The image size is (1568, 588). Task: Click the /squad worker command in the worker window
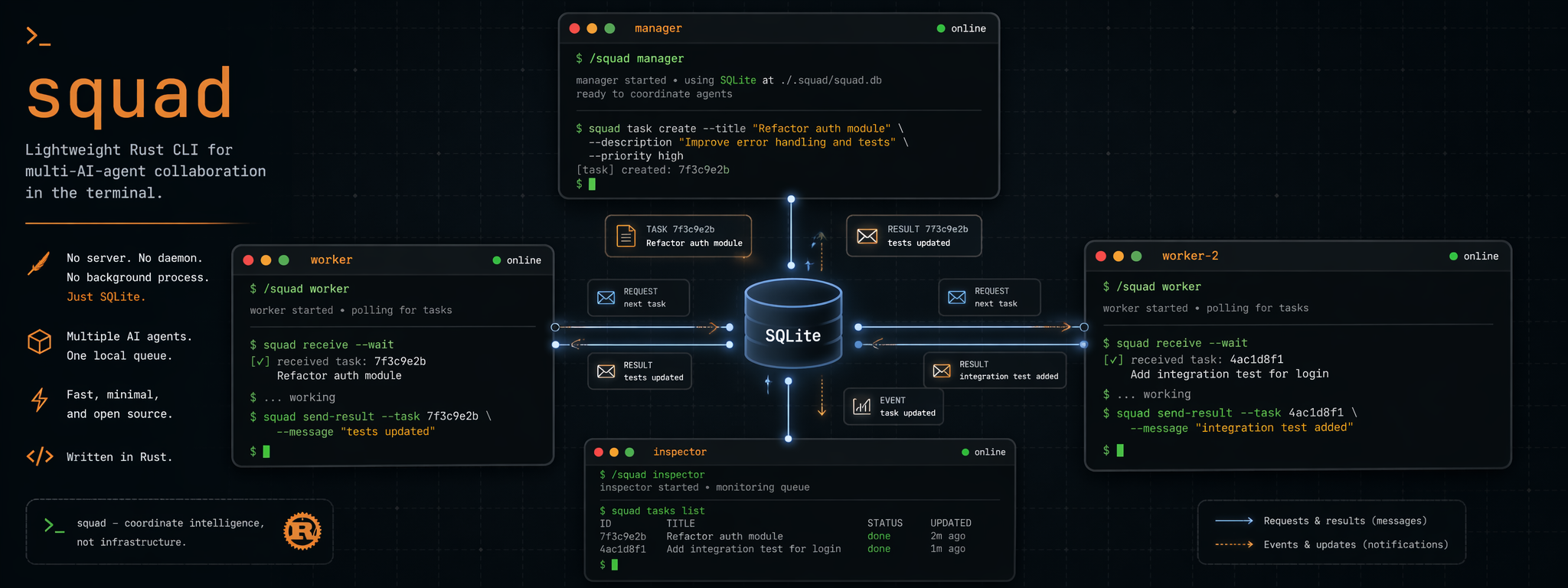[299, 289]
